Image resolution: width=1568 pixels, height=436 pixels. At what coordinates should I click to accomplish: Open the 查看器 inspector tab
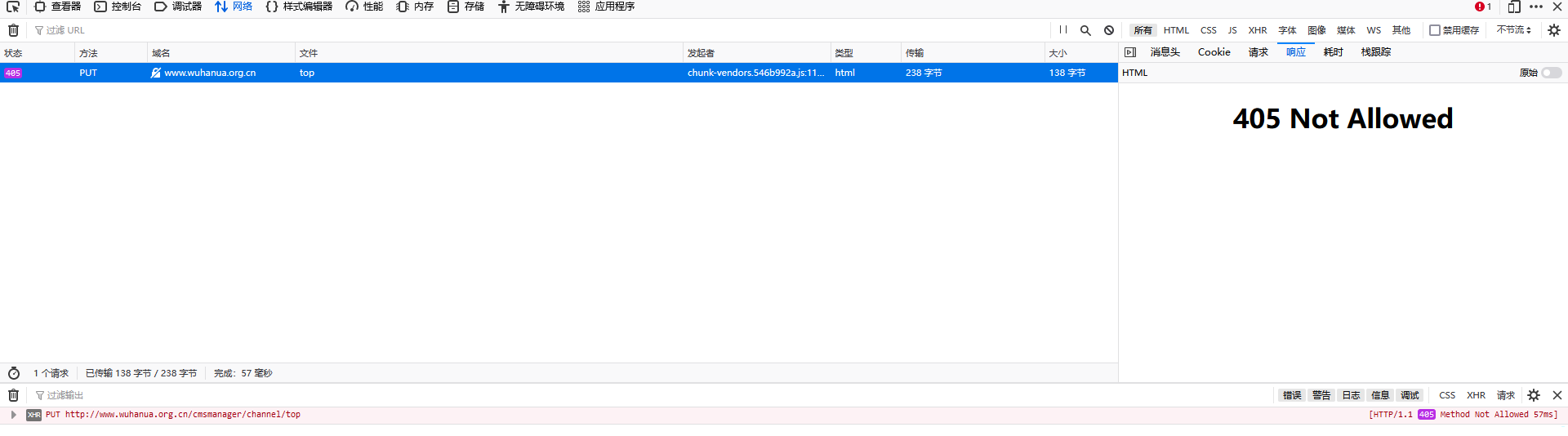point(57,7)
